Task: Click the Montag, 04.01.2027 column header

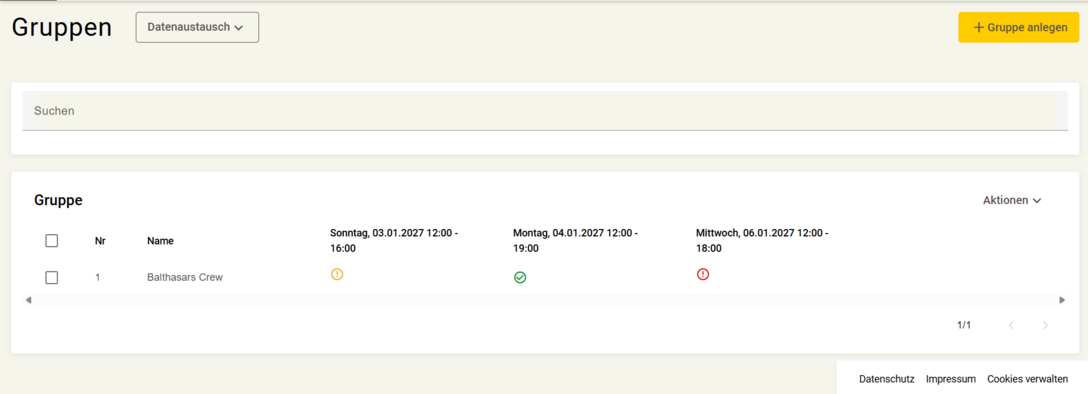Action: pyautogui.click(x=576, y=241)
